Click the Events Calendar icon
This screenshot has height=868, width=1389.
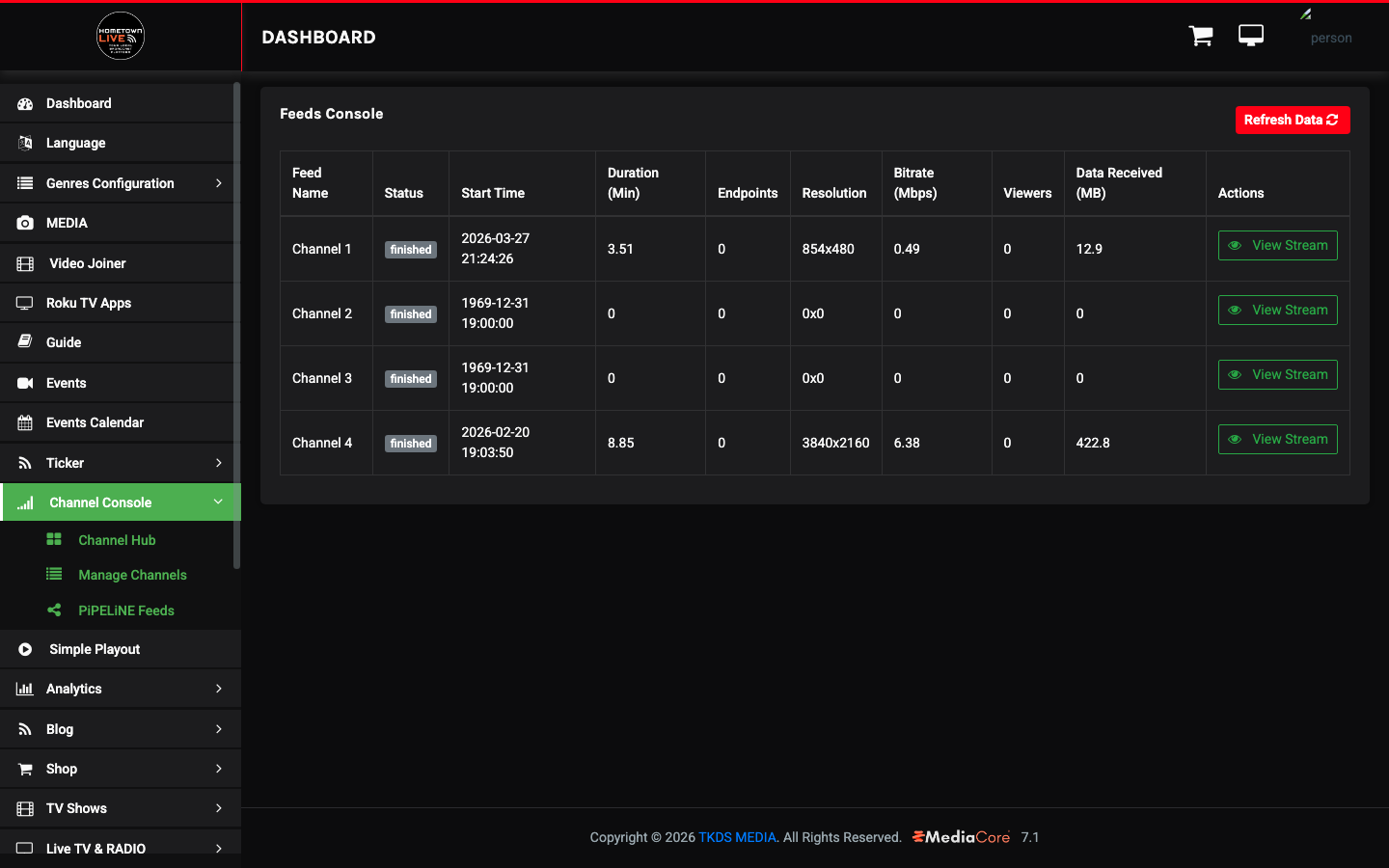tap(25, 422)
